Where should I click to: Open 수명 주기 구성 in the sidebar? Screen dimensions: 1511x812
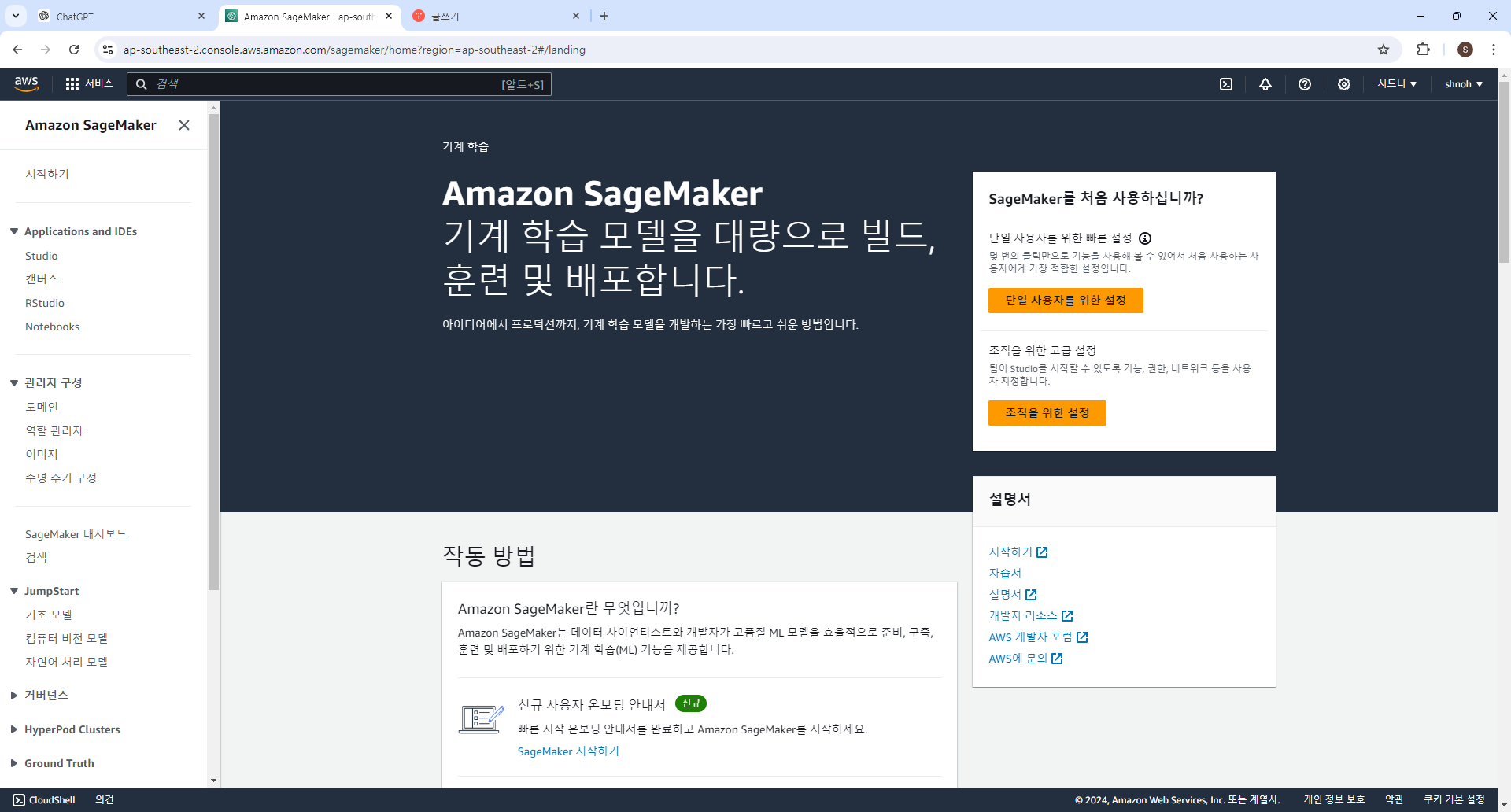(61, 478)
